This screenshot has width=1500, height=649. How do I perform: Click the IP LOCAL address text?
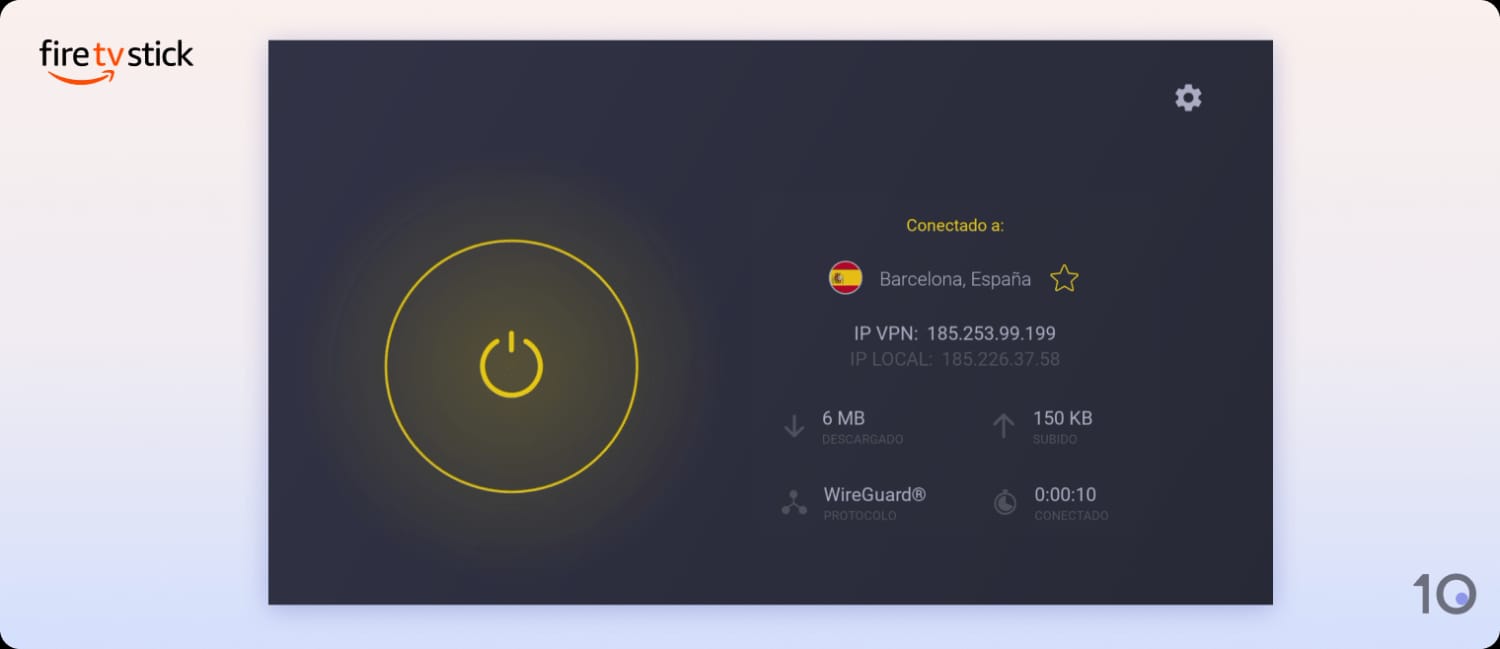pos(955,359)
